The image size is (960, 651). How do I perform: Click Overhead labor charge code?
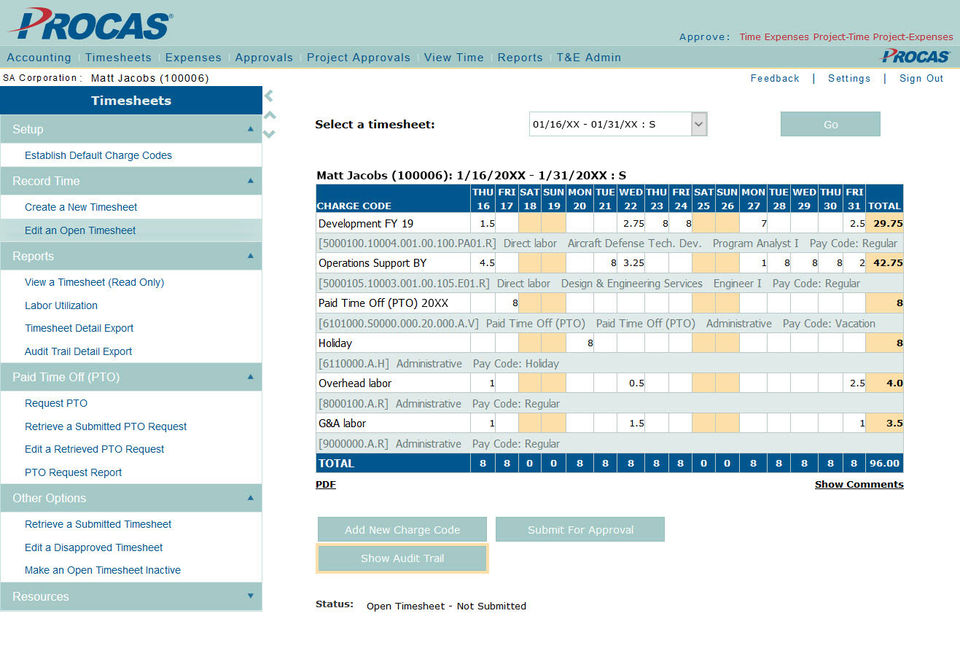coord(355,383)
